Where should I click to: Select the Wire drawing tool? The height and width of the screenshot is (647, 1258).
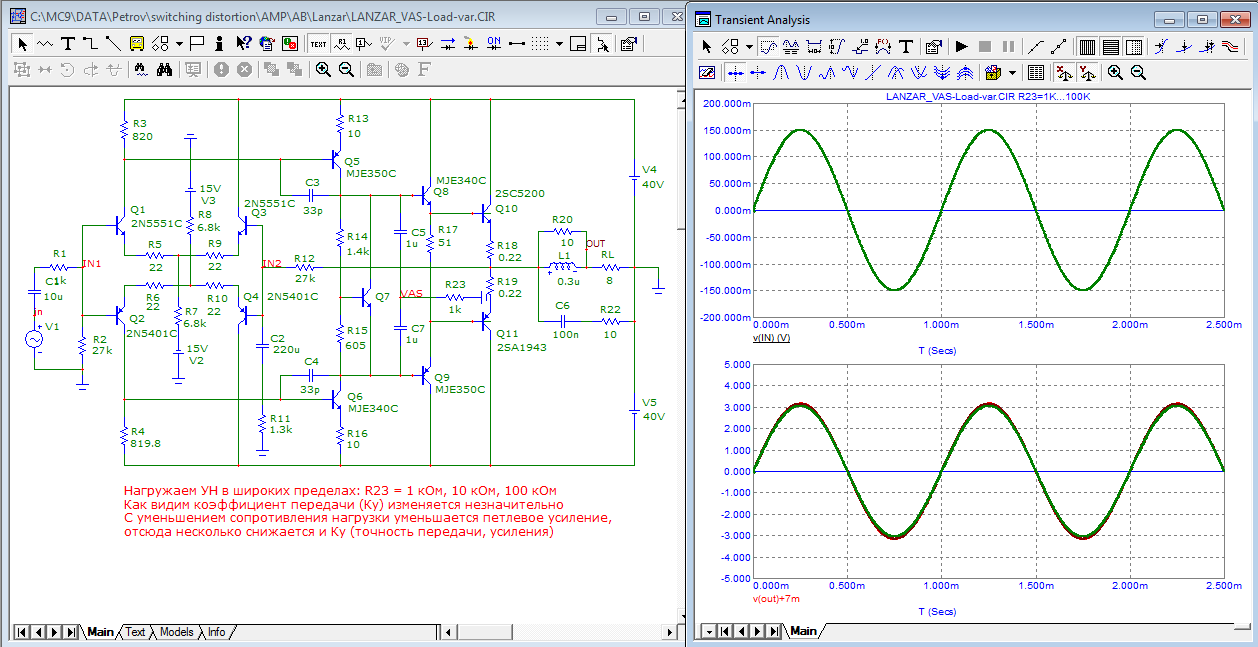(90, 44)
